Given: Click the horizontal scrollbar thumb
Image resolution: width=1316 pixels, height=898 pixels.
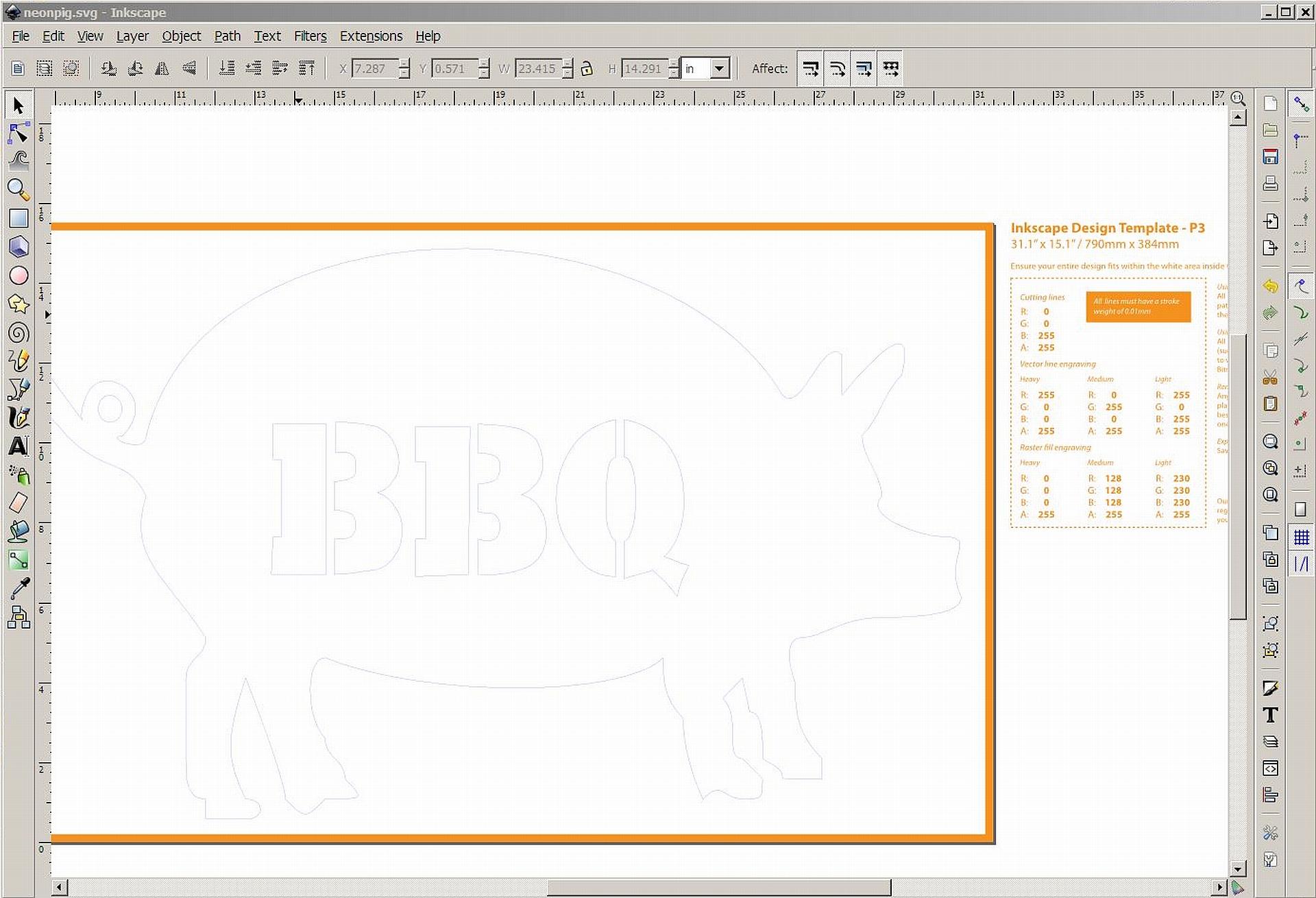Looking at the screenshot, I should click(x=718, y=888).
